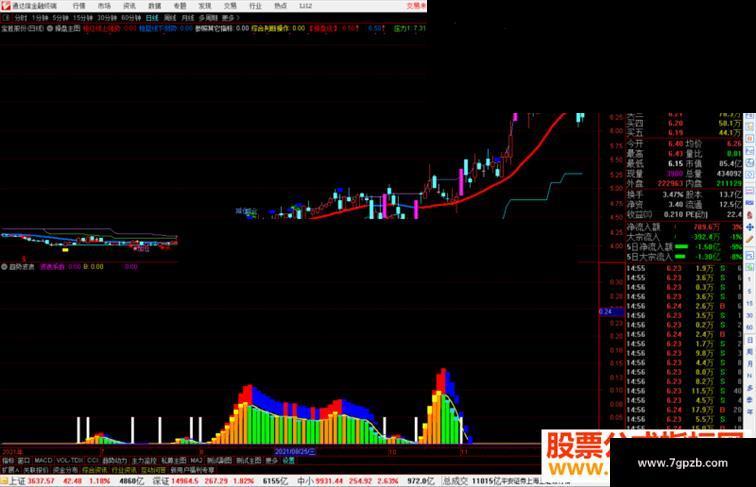Select the 指标 tab
756x487 pixels.
tap(8, 461)
